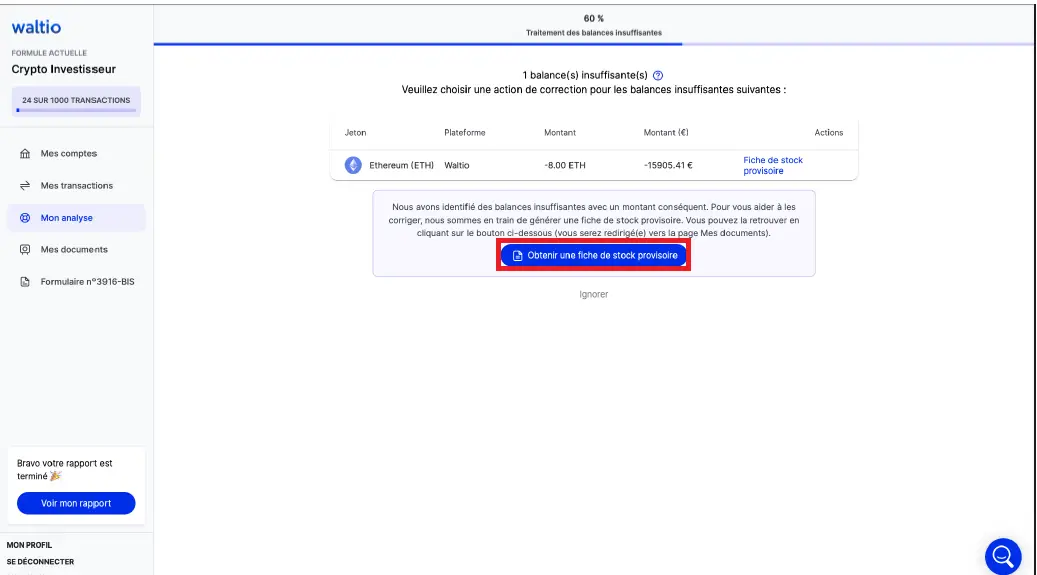Click the Mes transactions arrows icon
The height and width of the screenshot is (575, 1037).
[x=25, y=186]
